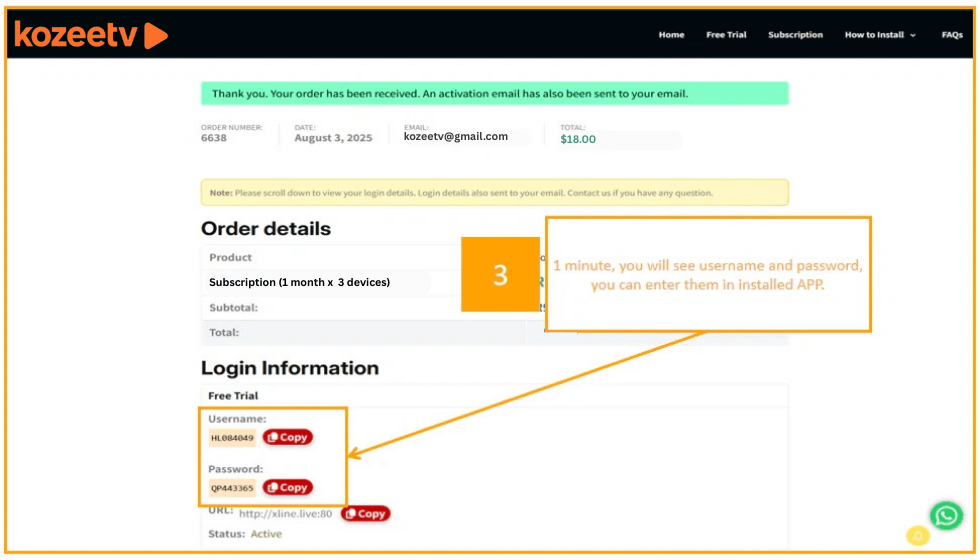Click the $18.00 total amount

coord(578,139)
